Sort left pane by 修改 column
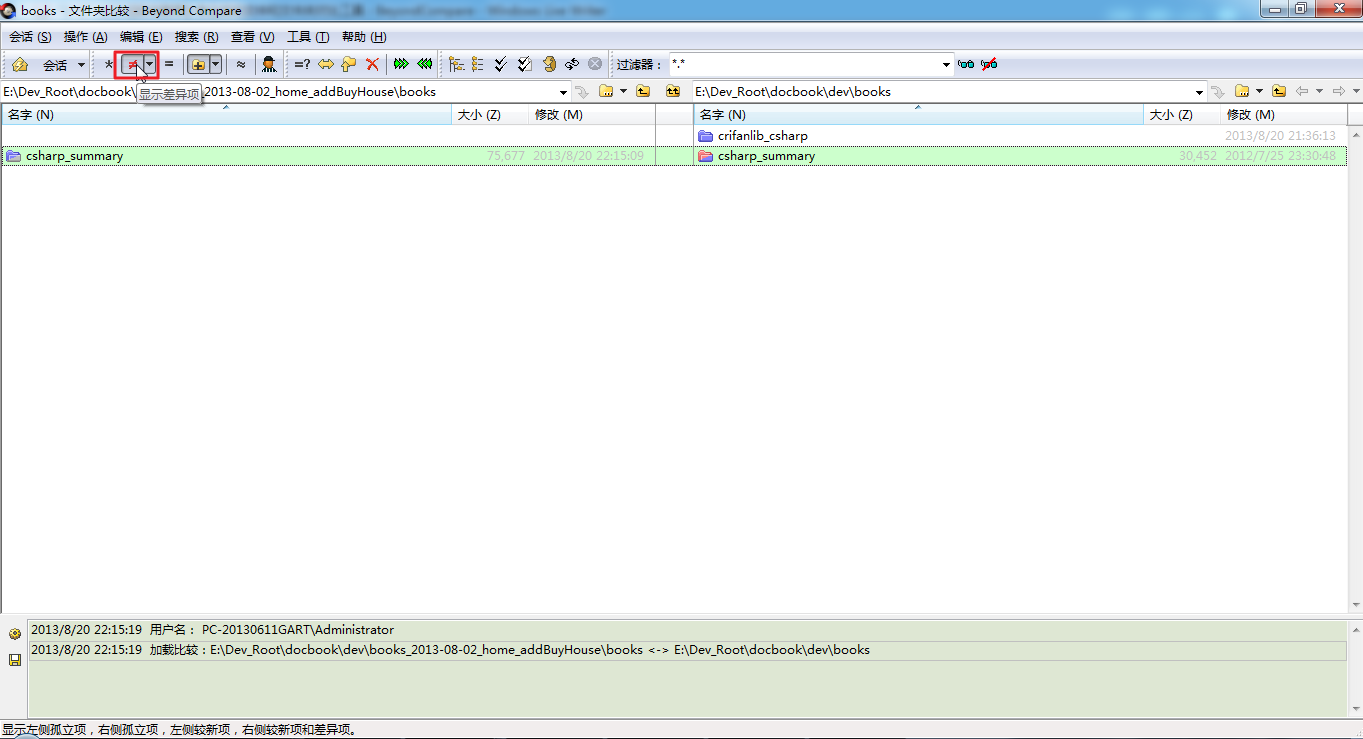Image resolution: width=1363 pixels, height=739 pixels. point(591,115)
